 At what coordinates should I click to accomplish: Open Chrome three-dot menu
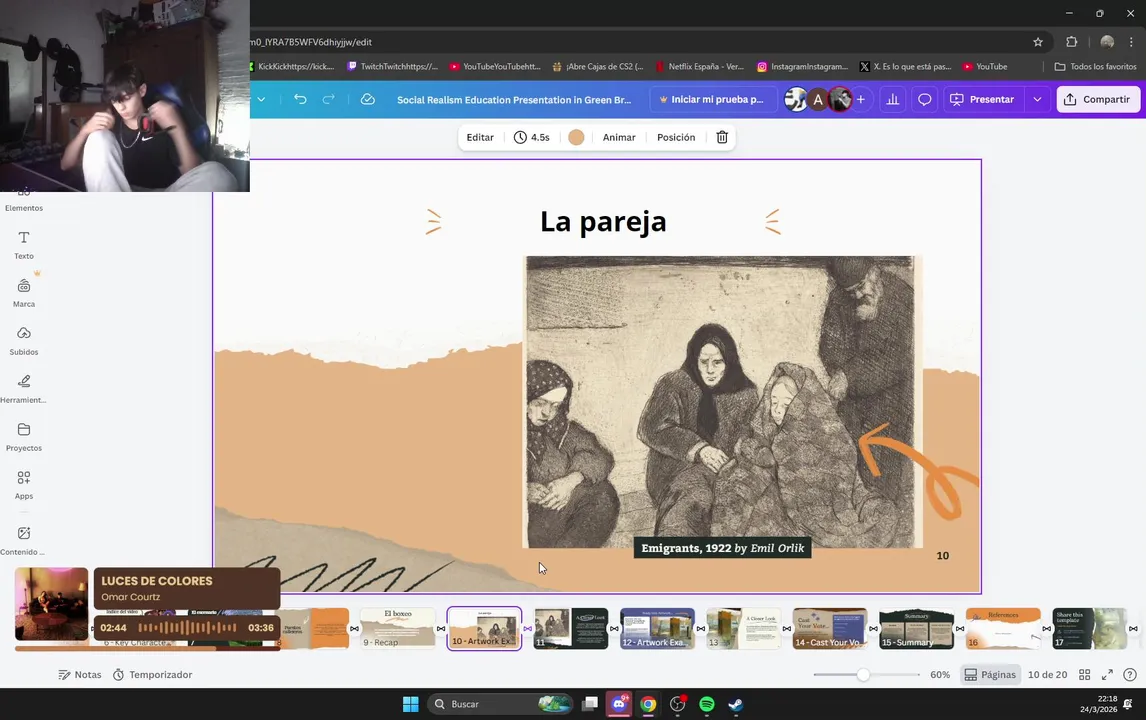[1131, 42]
